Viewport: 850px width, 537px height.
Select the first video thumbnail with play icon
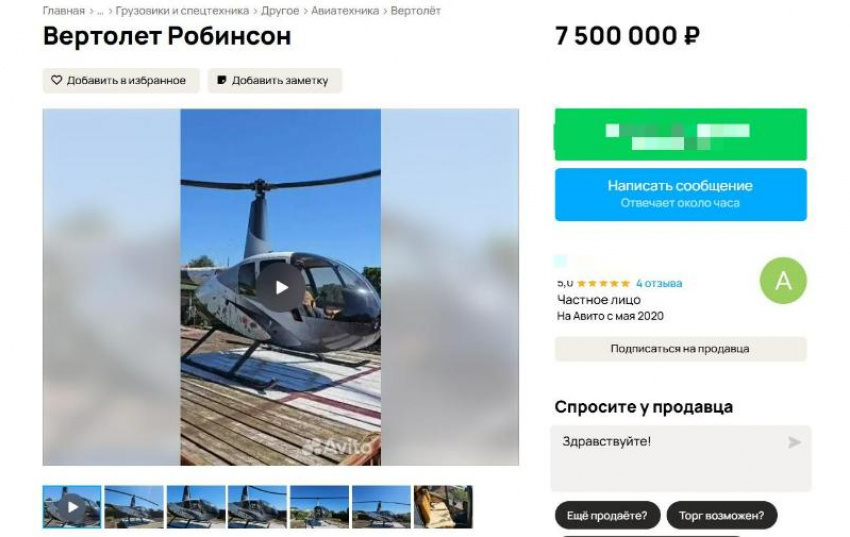coord(72,507)
